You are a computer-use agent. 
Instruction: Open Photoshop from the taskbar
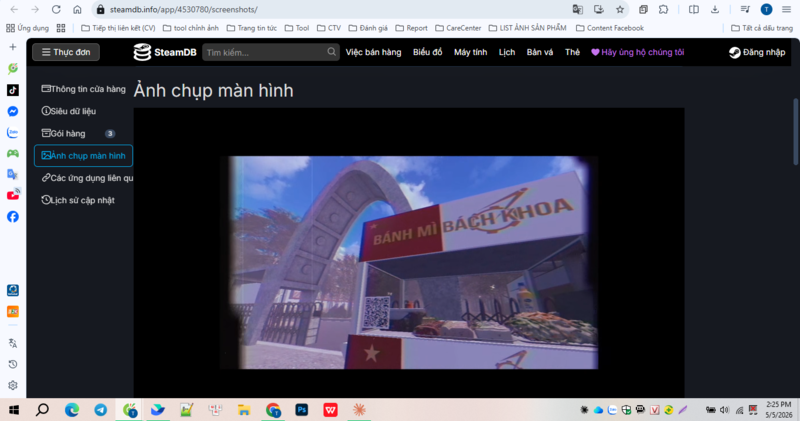click(302, 410)
